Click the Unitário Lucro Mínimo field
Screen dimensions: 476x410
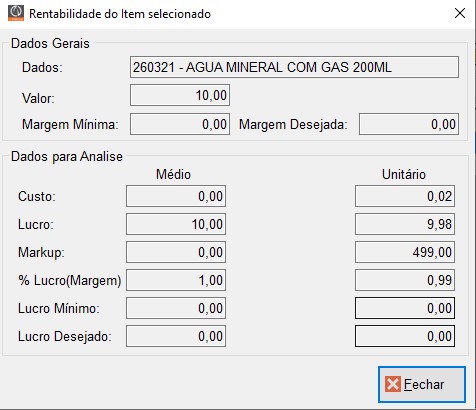405,308
